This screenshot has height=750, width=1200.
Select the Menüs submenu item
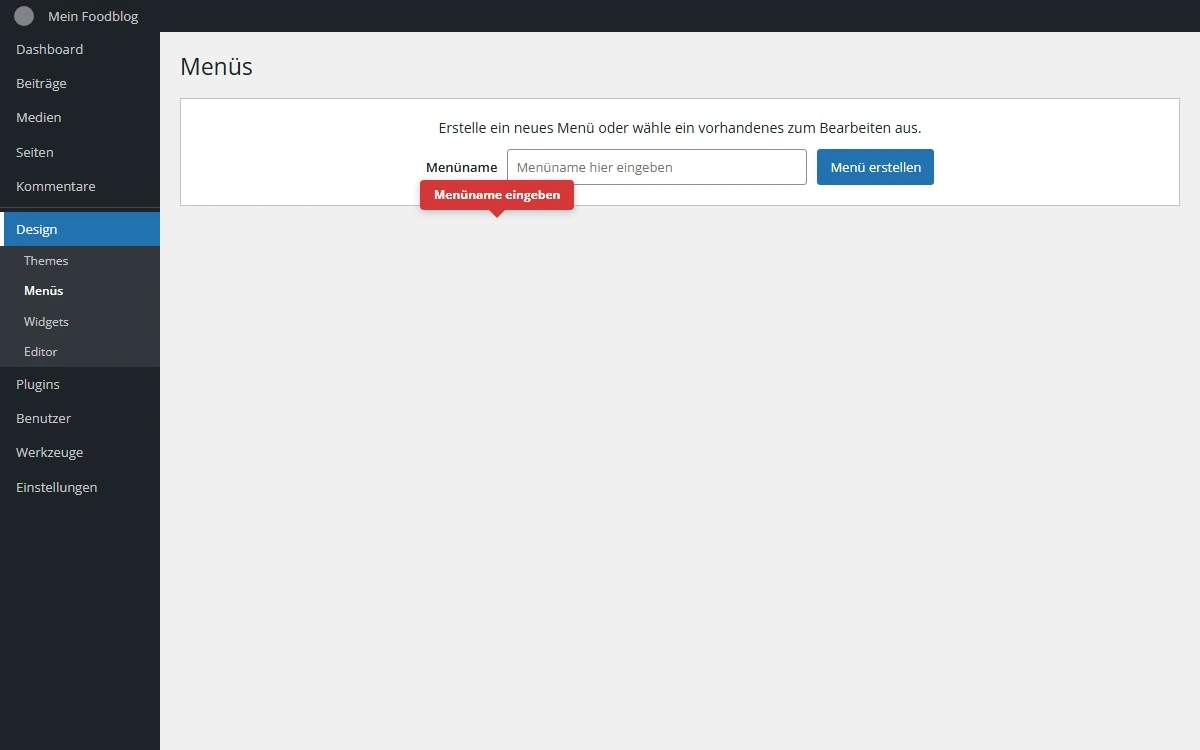click(44, 291)
